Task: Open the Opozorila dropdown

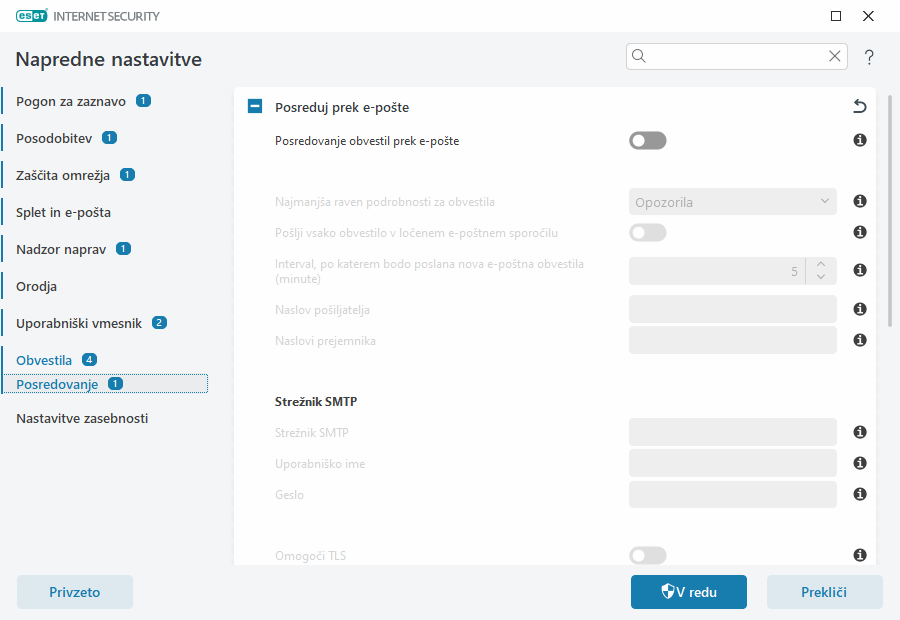Action: [732, 202]
